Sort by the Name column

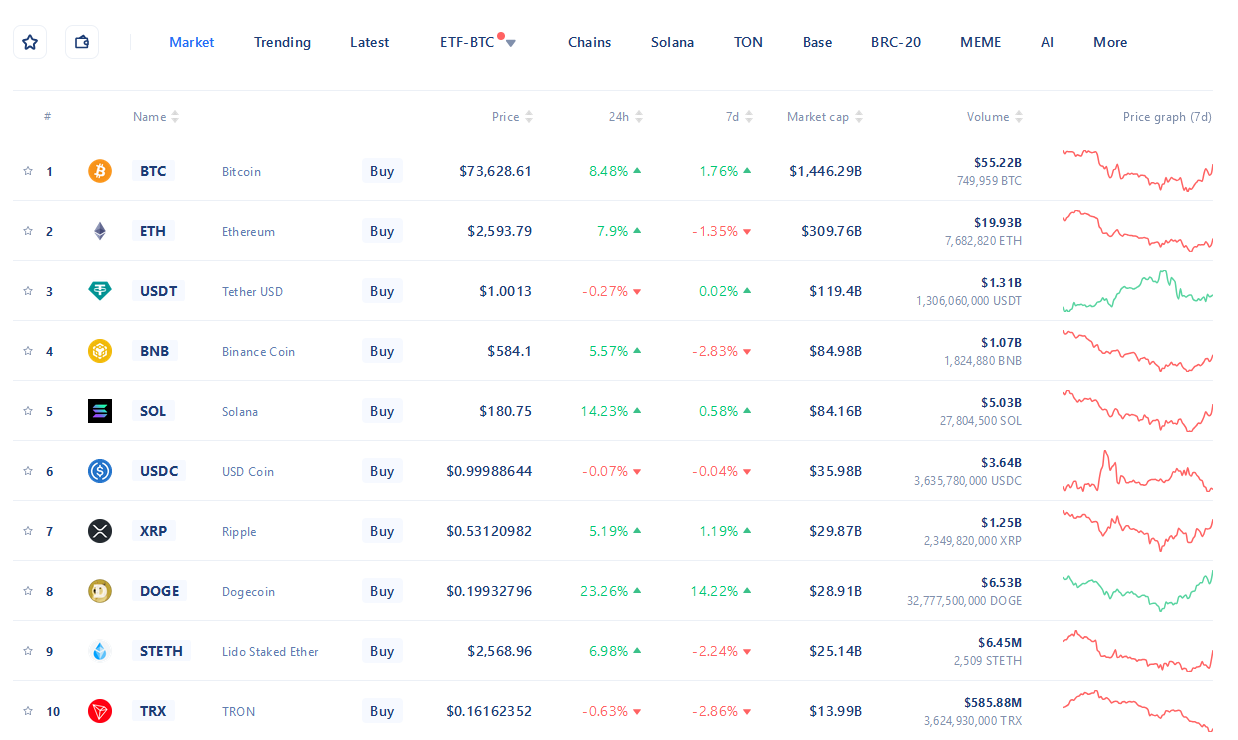click(156, 117)
